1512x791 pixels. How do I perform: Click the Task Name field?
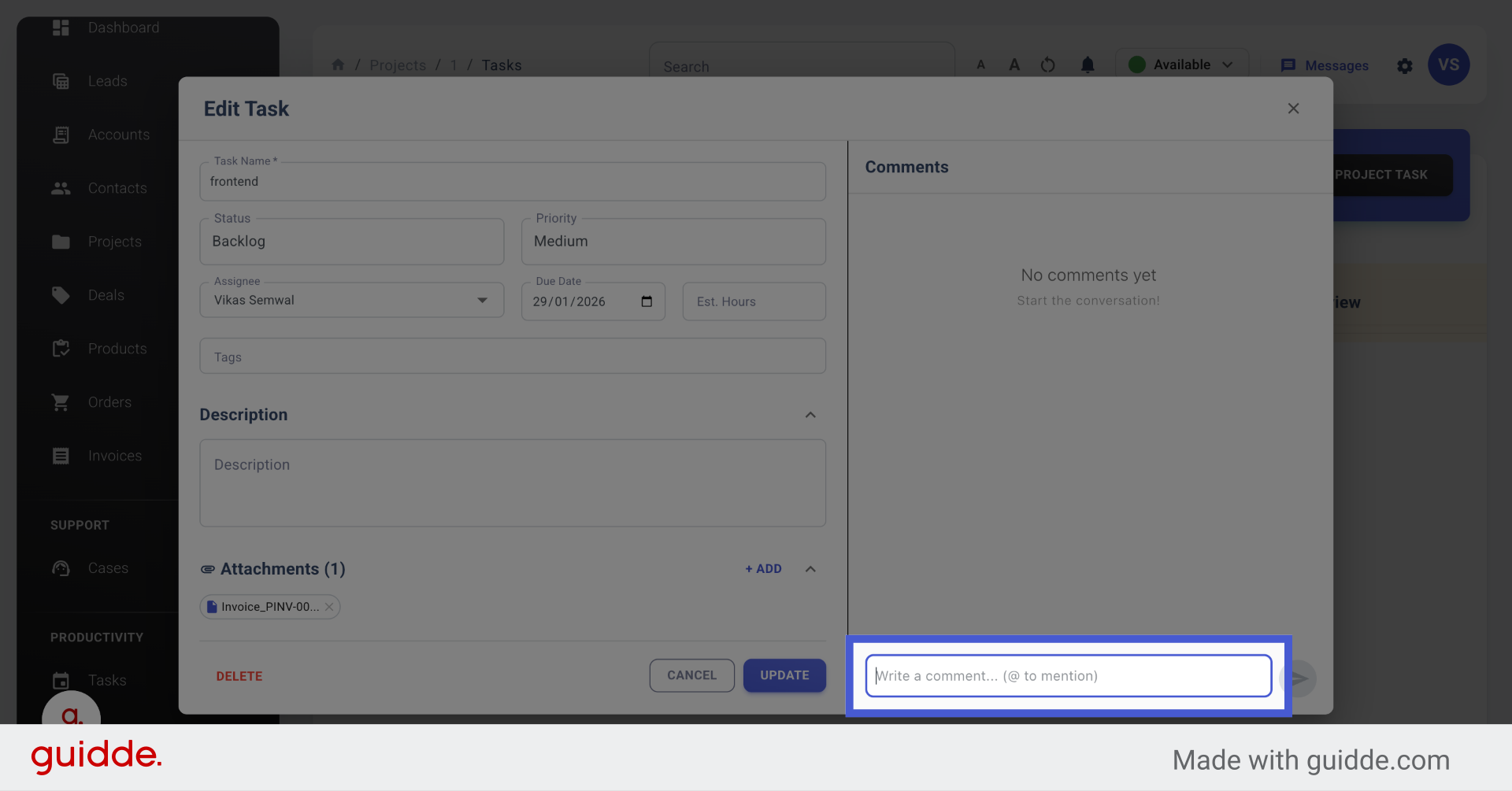(513, 182)
